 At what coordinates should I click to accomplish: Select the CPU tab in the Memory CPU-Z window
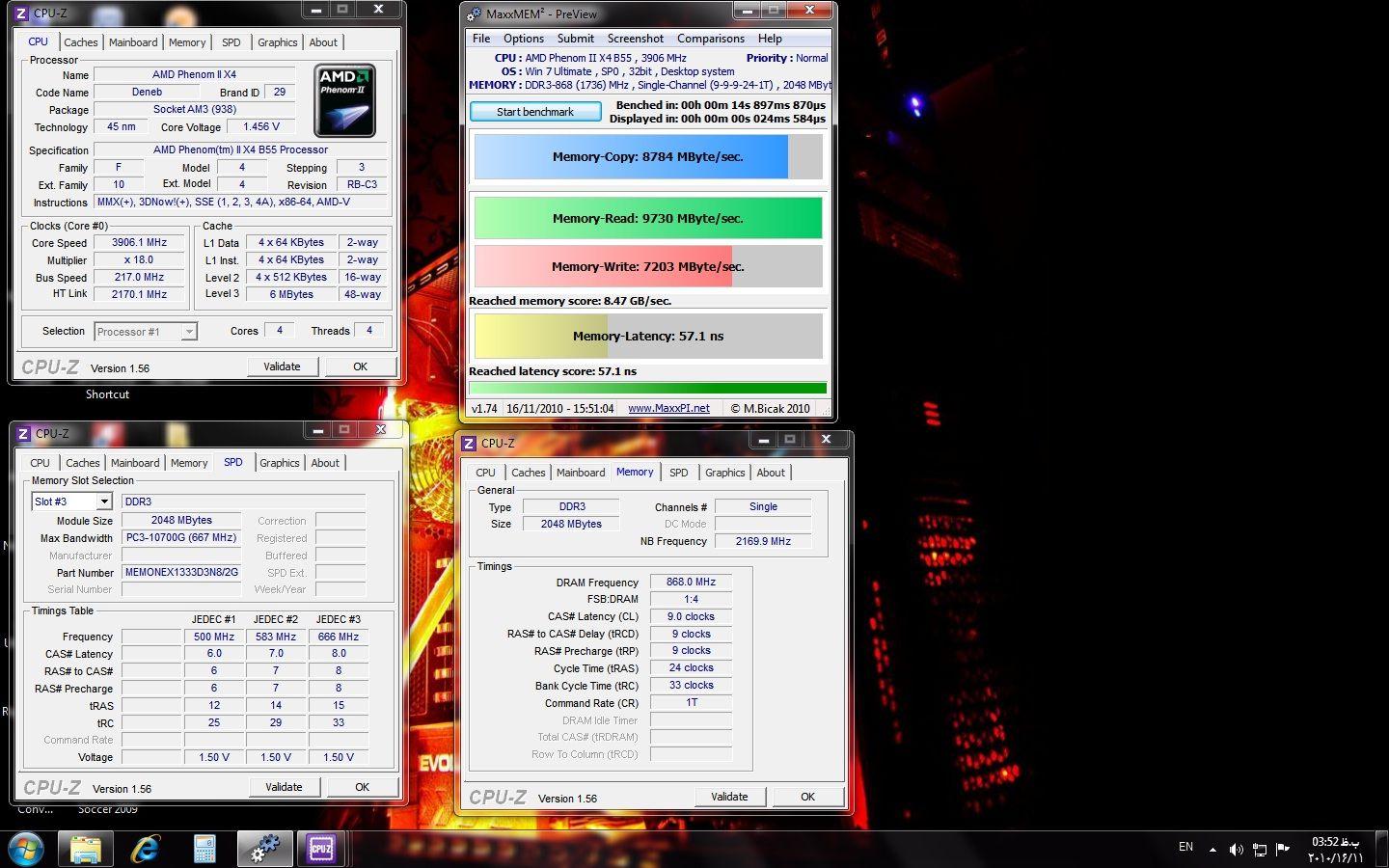(x=485, y=473)
